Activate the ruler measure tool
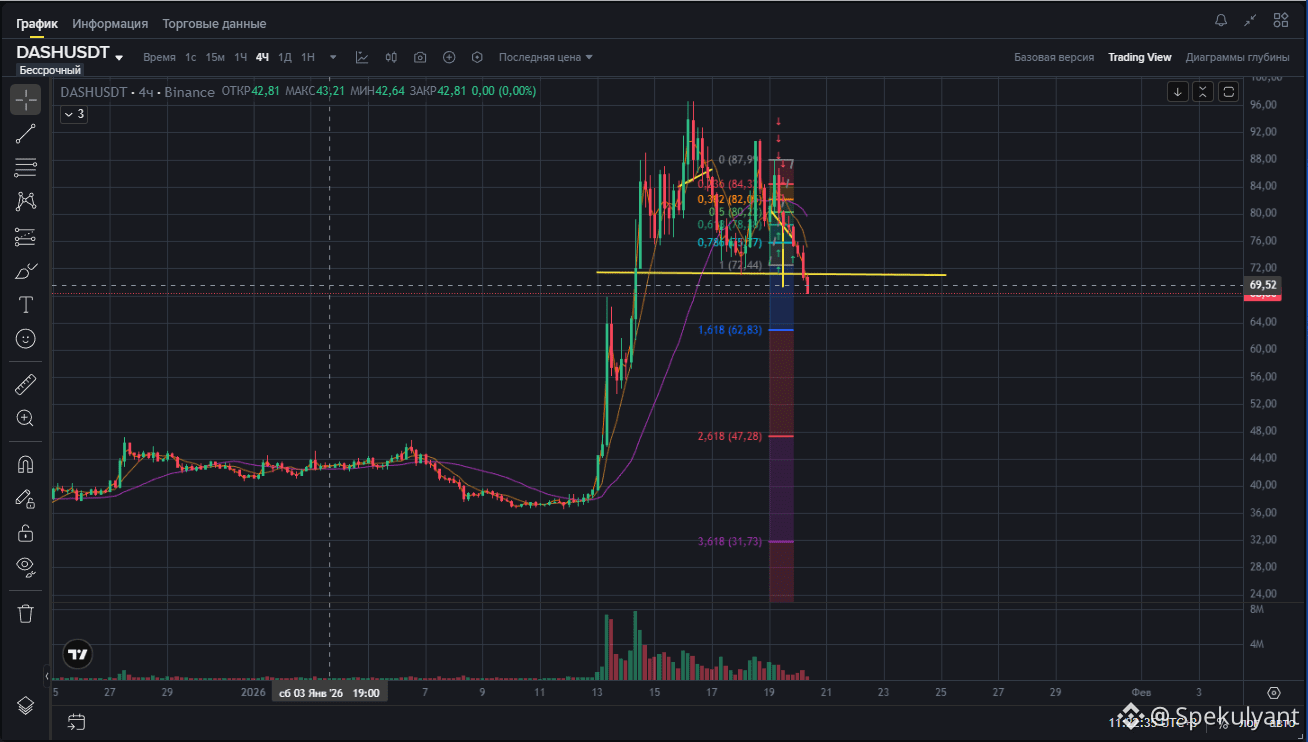The height and width of the screenshot is (742, 1308). click(26, 384)
